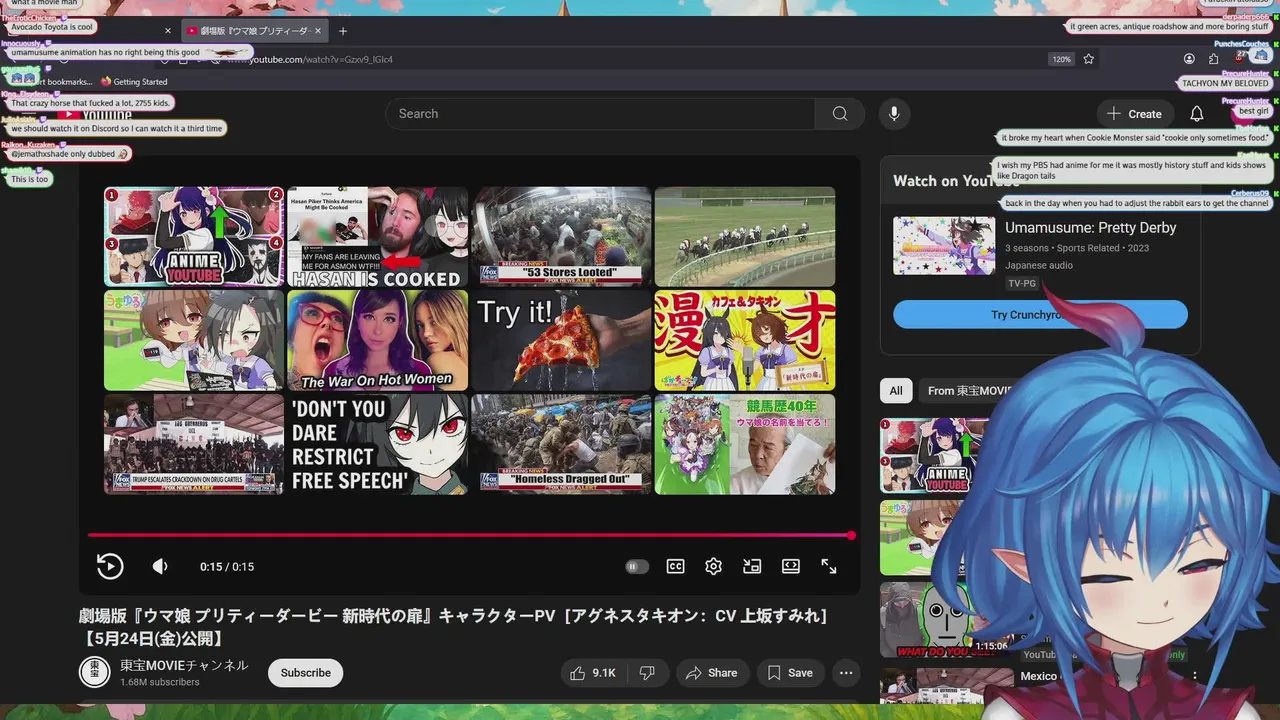Open the Try it! pizza thumbnail
1280x720 pixels.
(561, 340)
